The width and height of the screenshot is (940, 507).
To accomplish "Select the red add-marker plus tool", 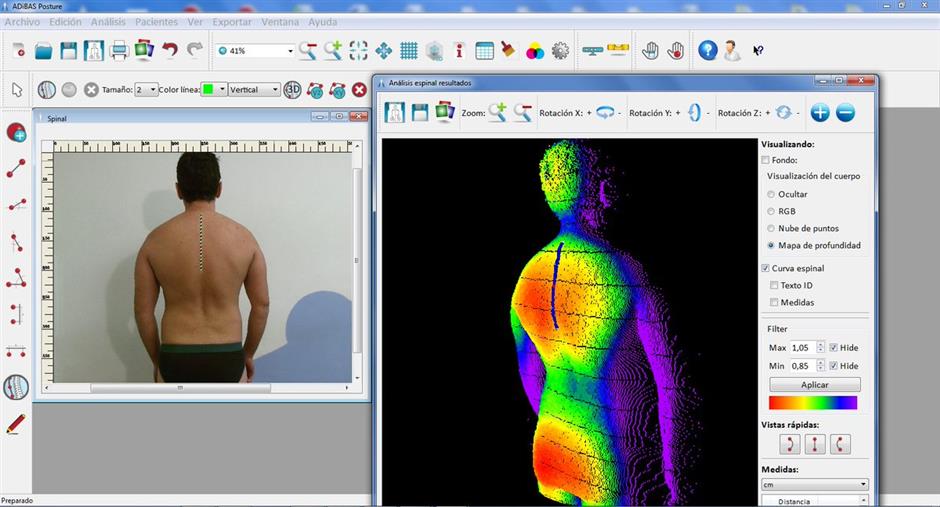I will pos(16,132).
